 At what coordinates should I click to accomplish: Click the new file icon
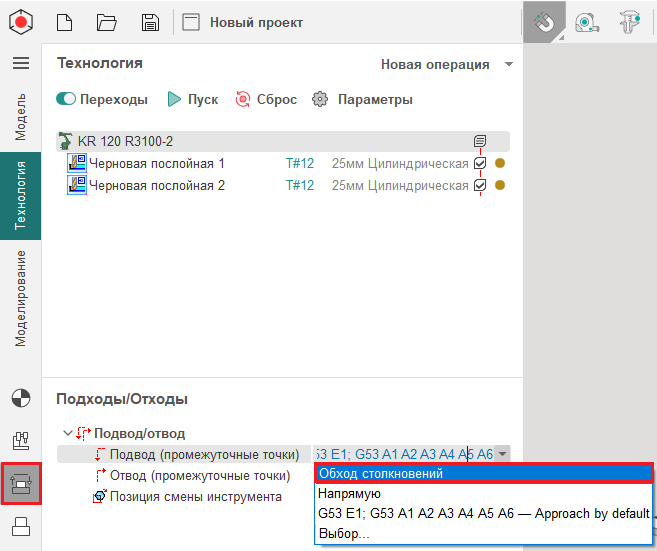(64, 22)
